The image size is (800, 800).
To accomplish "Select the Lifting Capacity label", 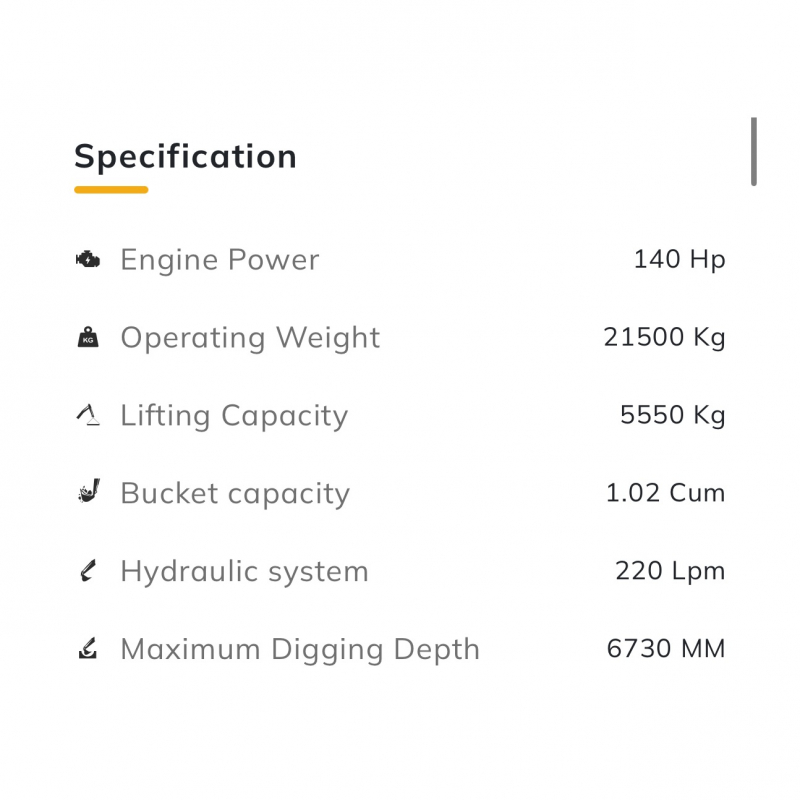I will point(234,416).
